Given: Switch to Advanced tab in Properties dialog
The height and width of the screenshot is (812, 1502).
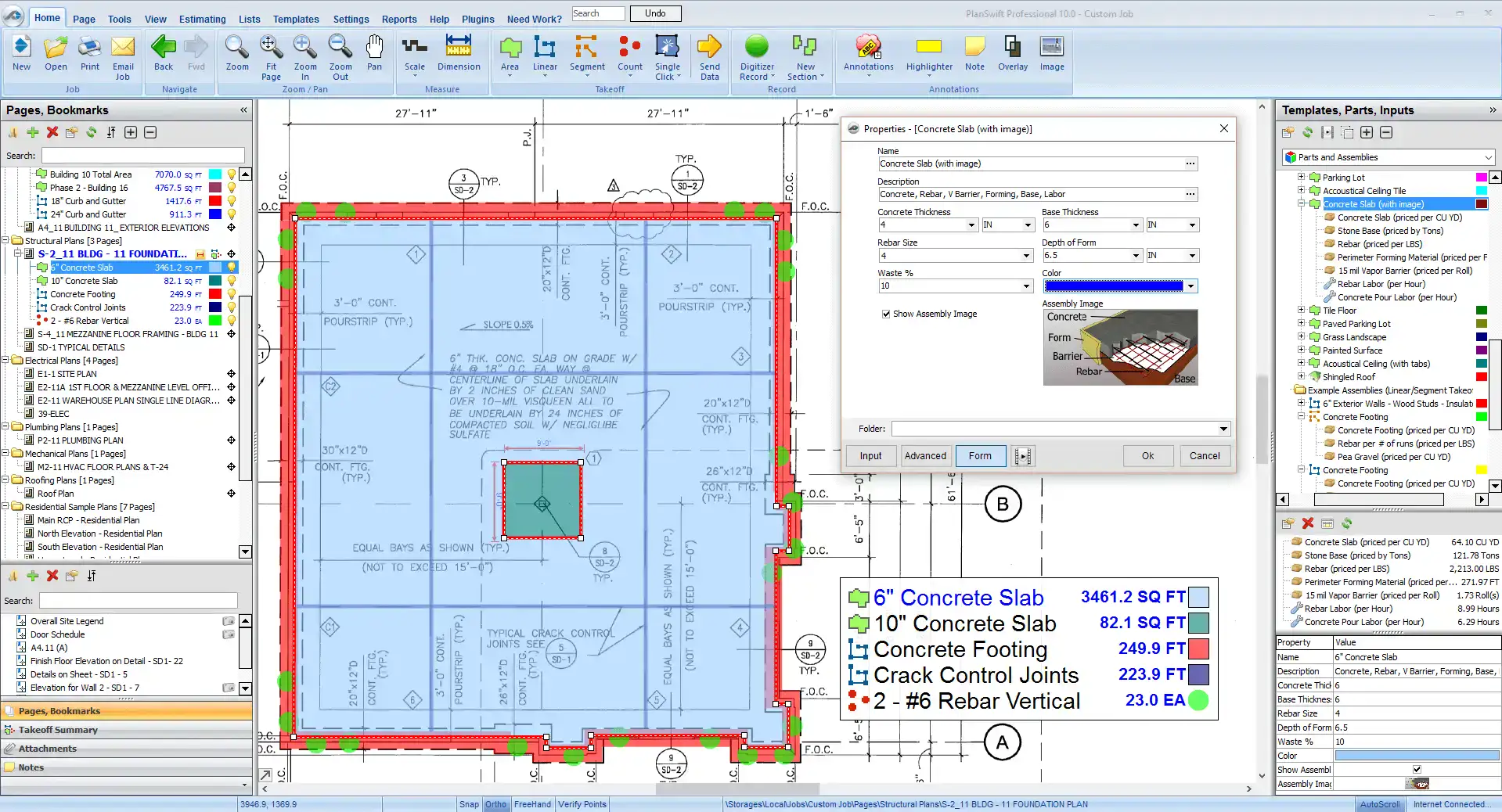Looking at the screenshot, I should (925, 456).
